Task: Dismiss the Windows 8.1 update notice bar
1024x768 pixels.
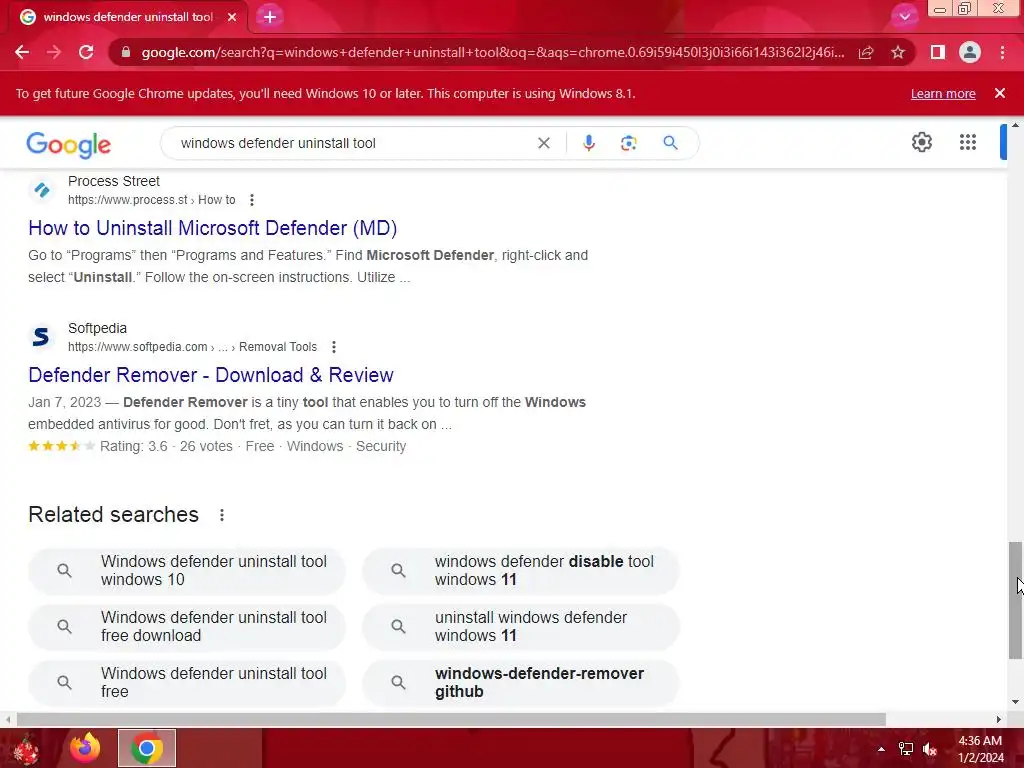Action: (x=1000, y=93)
